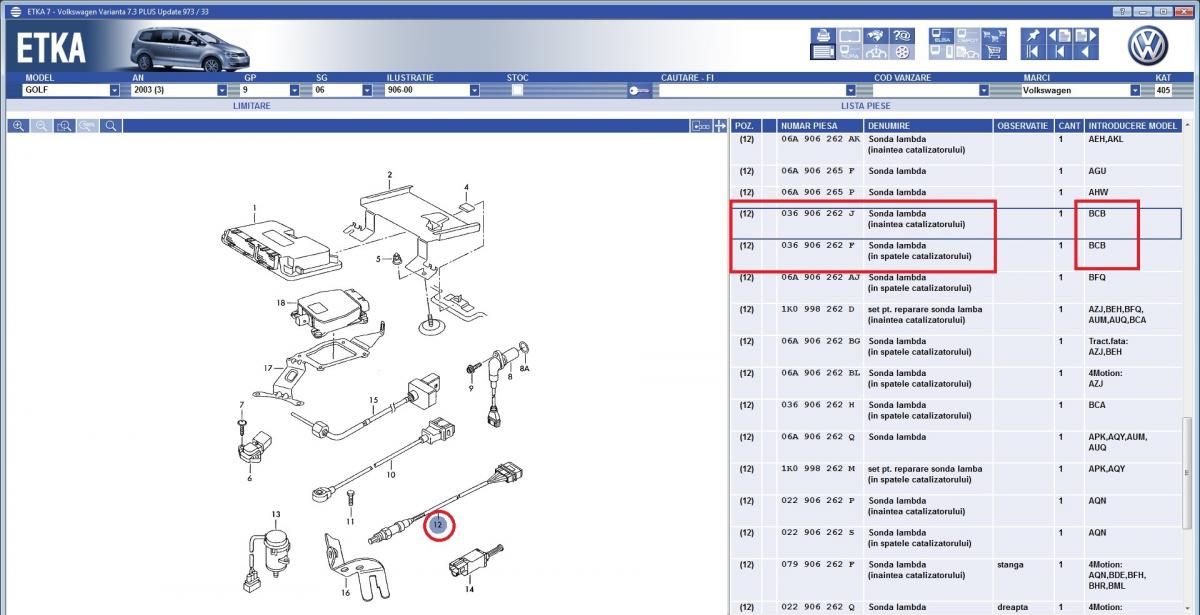This screenshot has height=615, width=1200.
Task: Expand the GP dropdown
Action: click(294, 90)
